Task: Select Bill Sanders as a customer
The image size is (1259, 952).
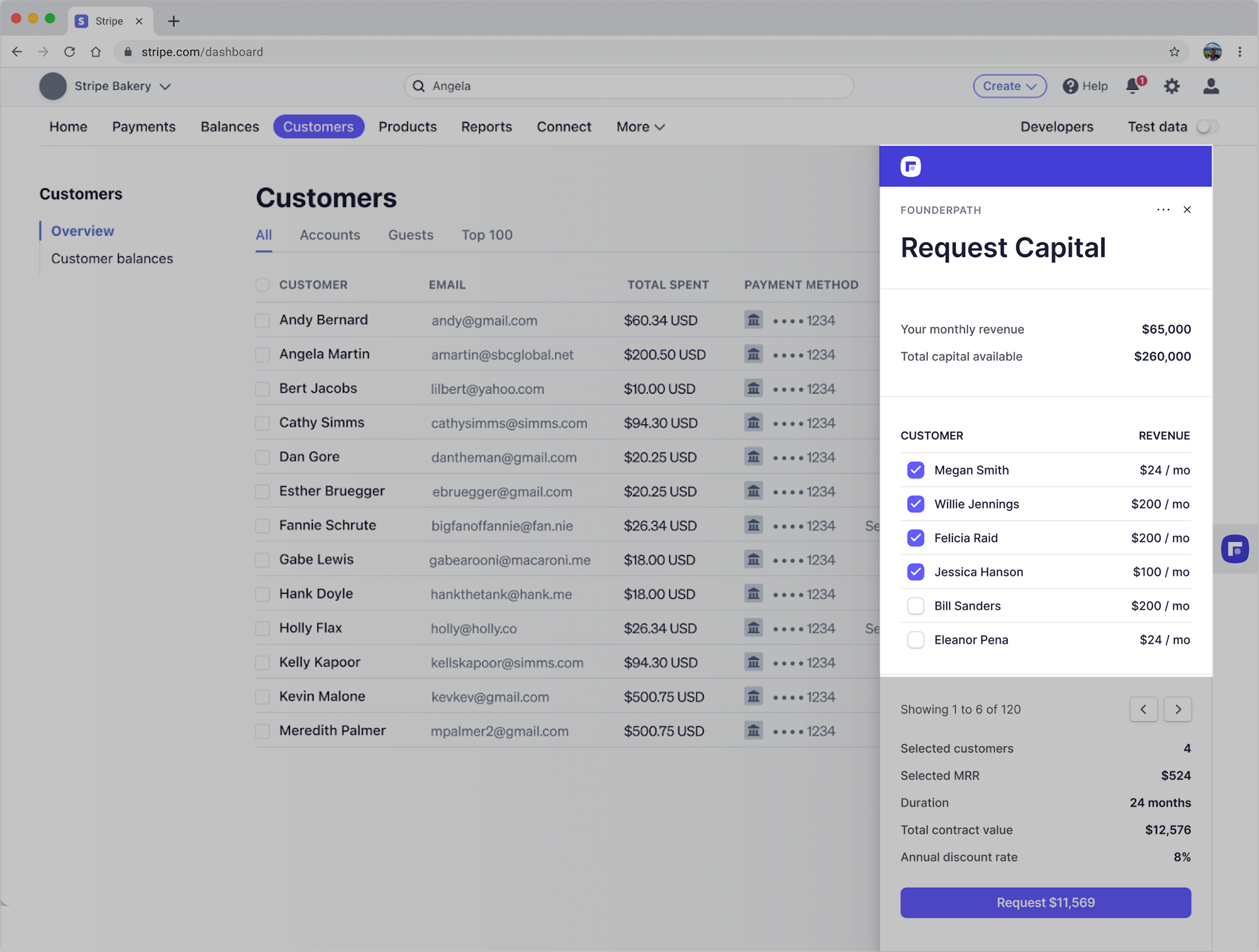Action: pos(915,606)
